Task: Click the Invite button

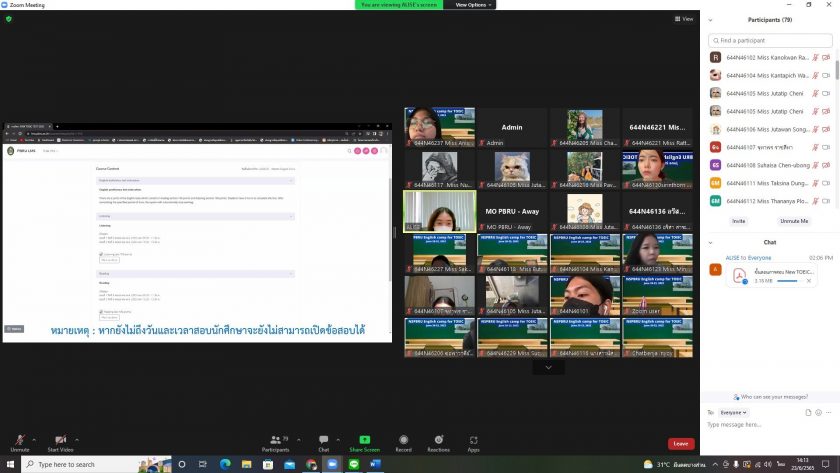Action: click(x=738, y=220)
